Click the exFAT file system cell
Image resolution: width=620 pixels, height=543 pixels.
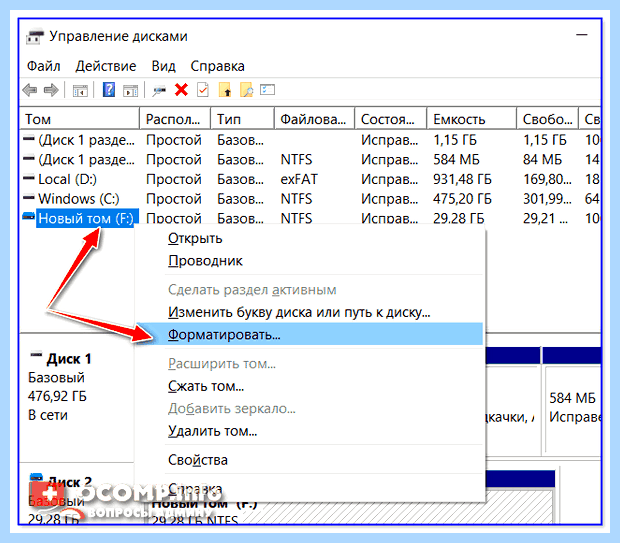click(x=299, y=179)
